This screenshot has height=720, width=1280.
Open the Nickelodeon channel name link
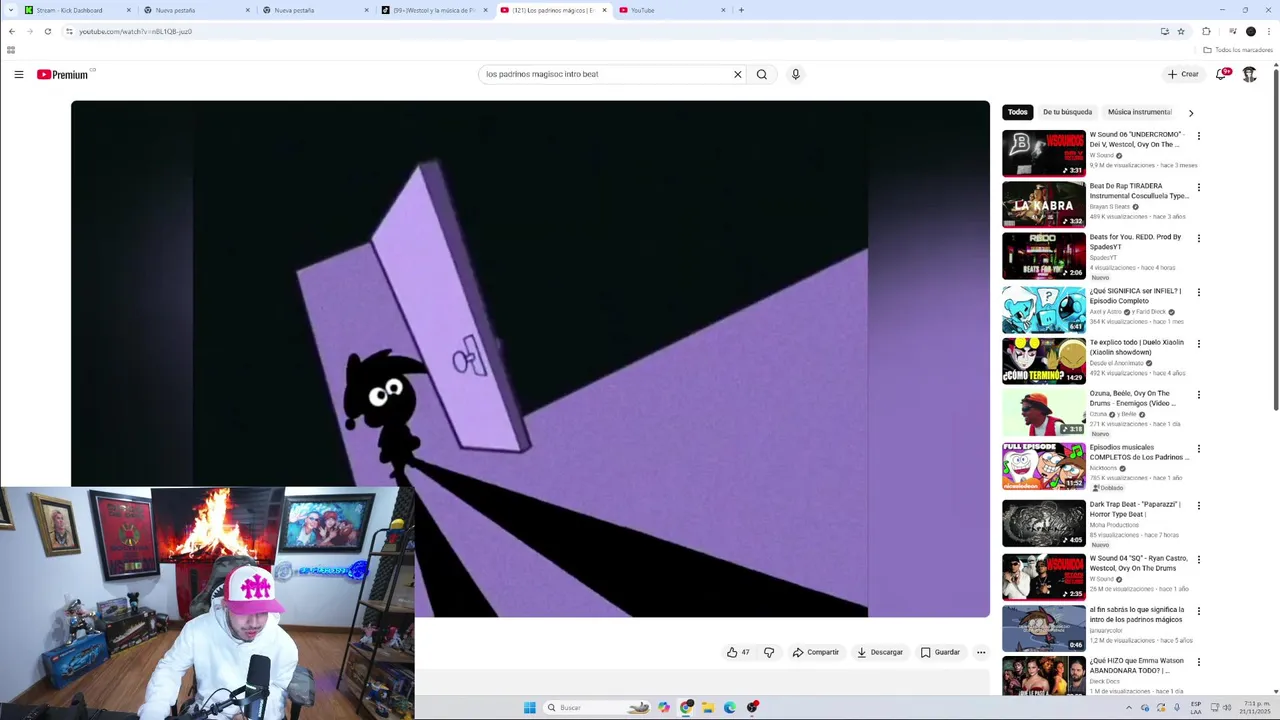coord(1103,468)
